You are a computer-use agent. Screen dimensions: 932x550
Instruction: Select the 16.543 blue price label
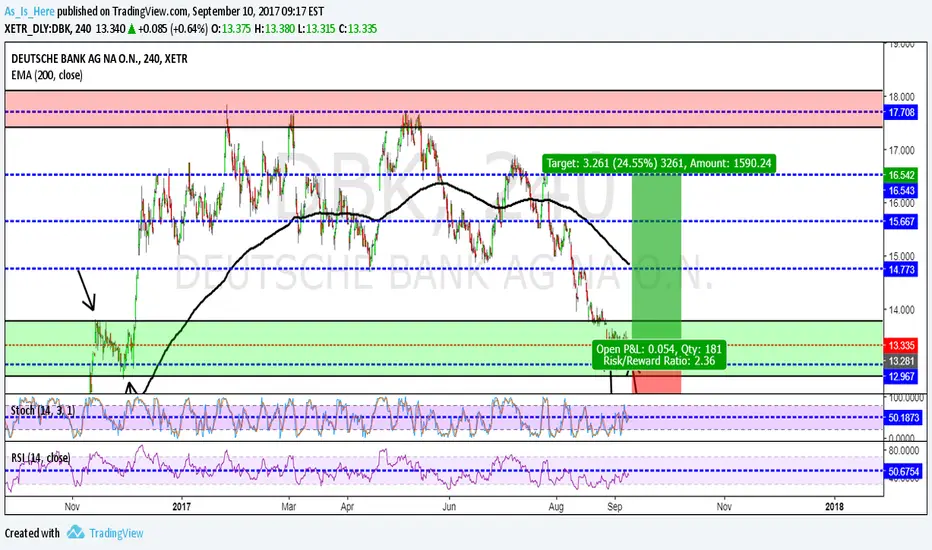pyautogui.click(x=901, y=190)
